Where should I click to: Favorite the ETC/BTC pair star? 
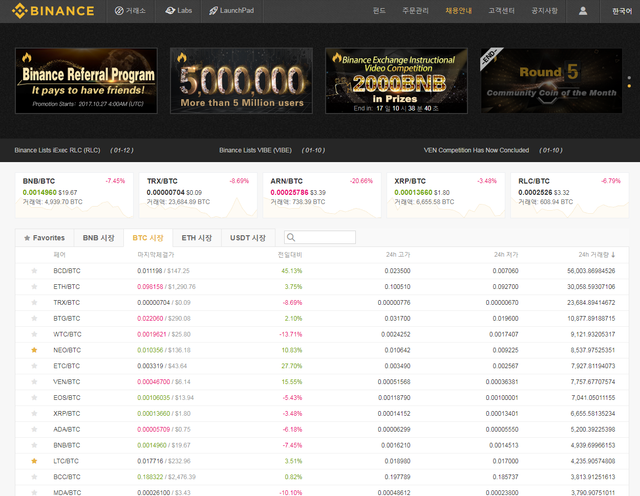(34, 366)
